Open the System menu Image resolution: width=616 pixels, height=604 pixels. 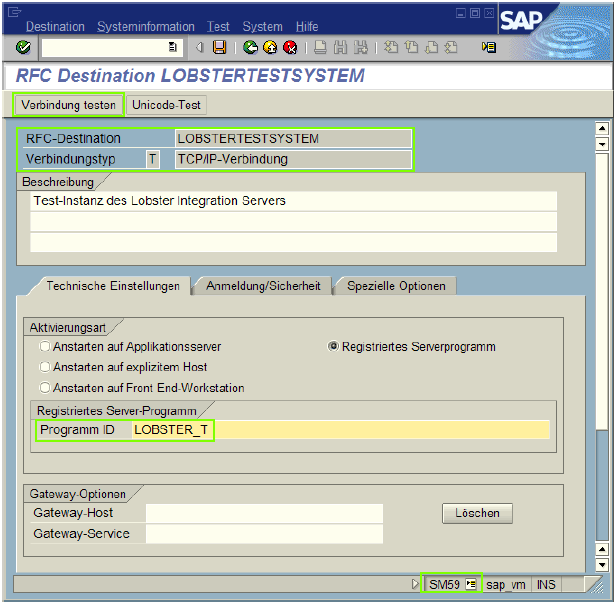point(262,27)
